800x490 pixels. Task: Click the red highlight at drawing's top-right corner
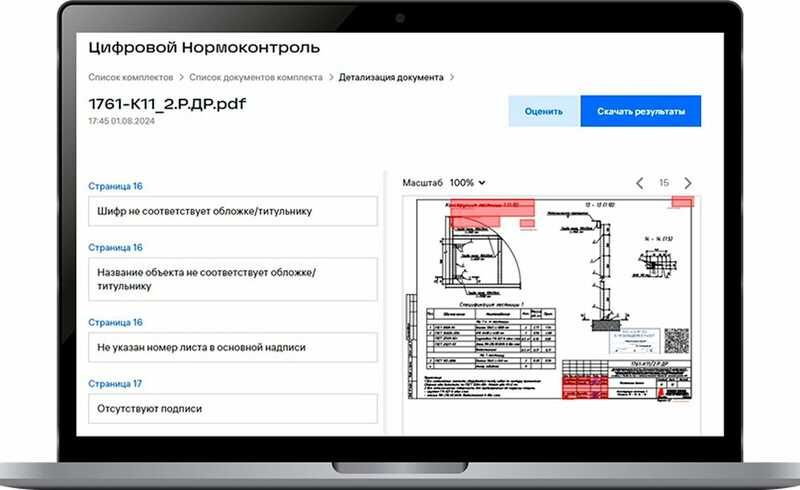(x=683, y=202)
